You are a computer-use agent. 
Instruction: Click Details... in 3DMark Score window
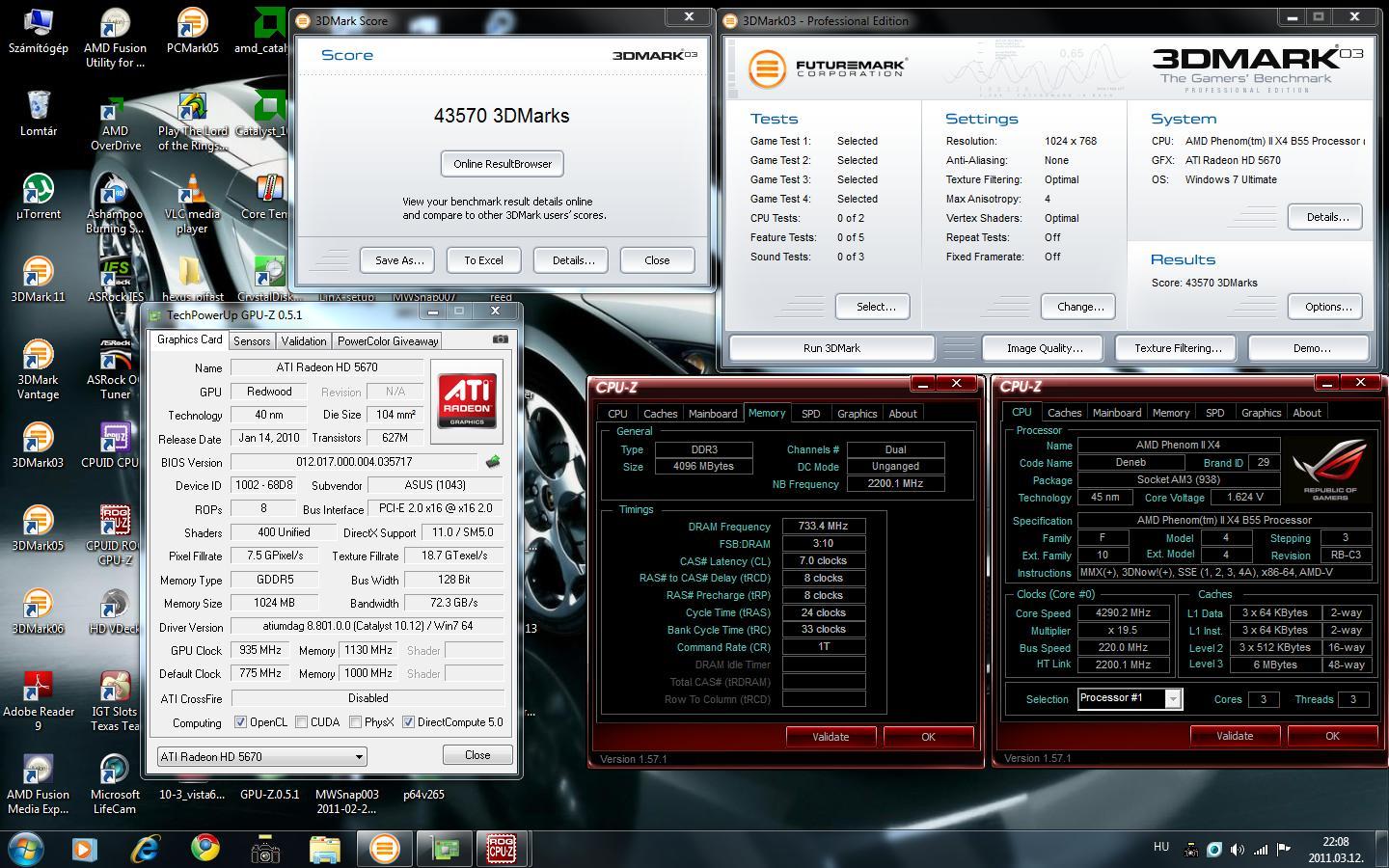573,260
